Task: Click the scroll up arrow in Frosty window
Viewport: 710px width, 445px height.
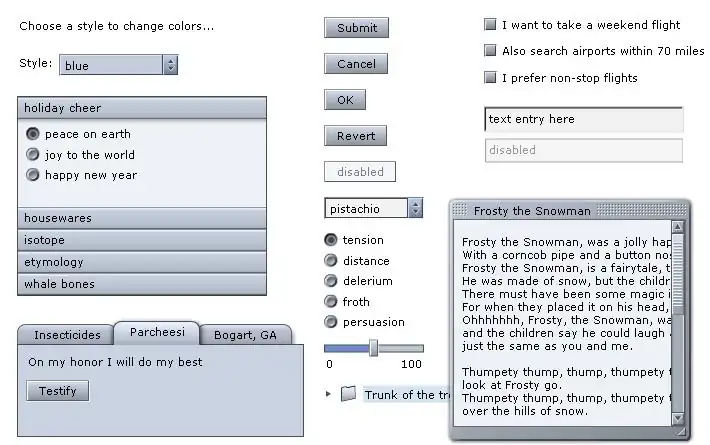Action: (x=677, y=227)
